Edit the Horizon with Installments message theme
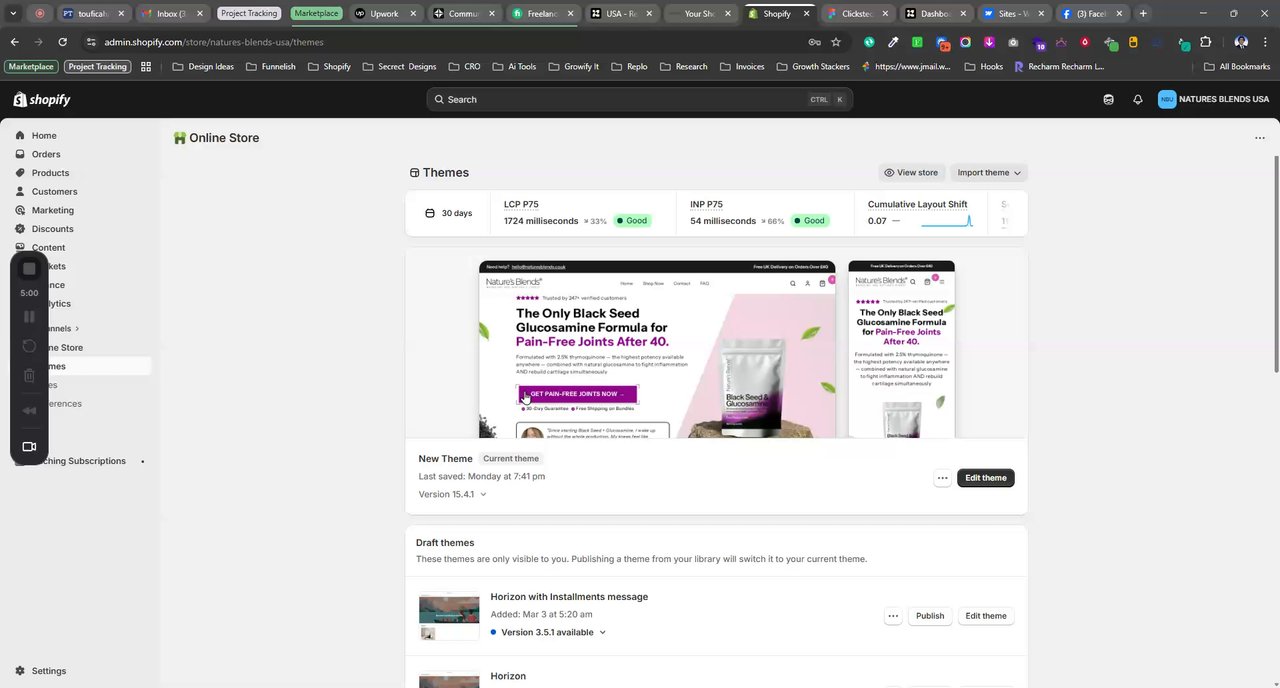This screenshot has width=1280, height=688. coord(986,616)
